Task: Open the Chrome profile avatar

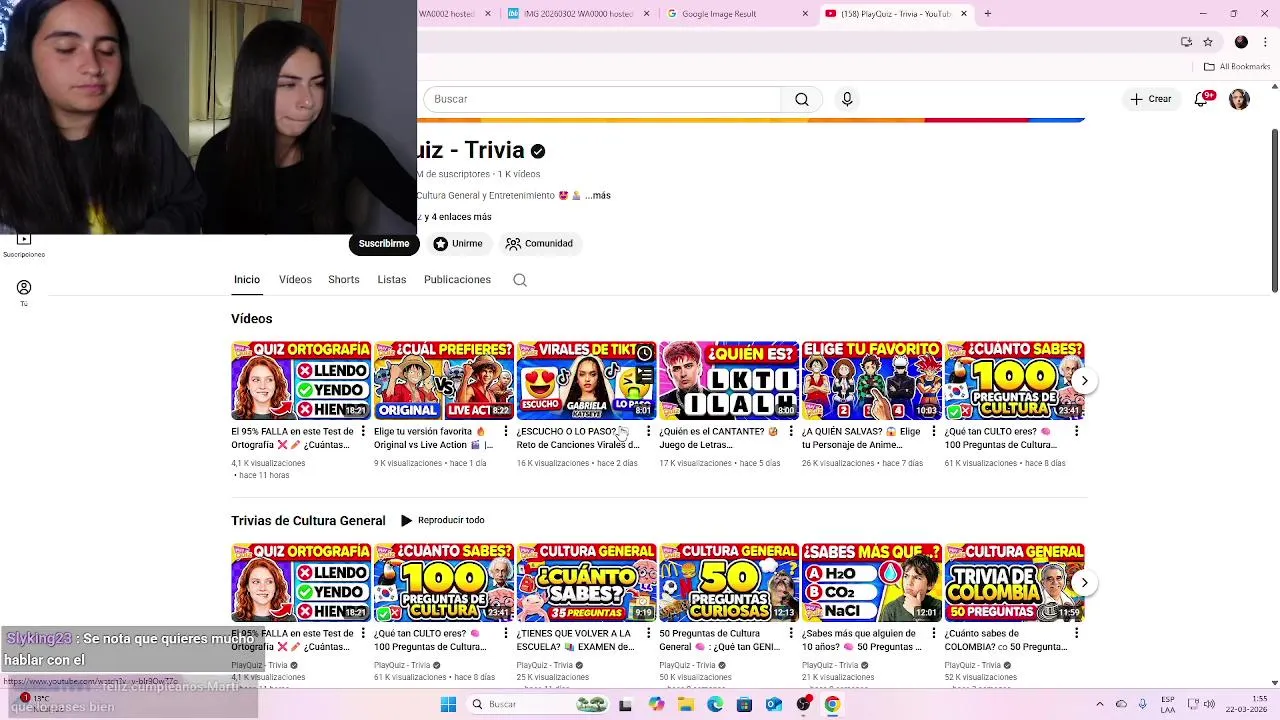Action: [x=1241, y=42]
